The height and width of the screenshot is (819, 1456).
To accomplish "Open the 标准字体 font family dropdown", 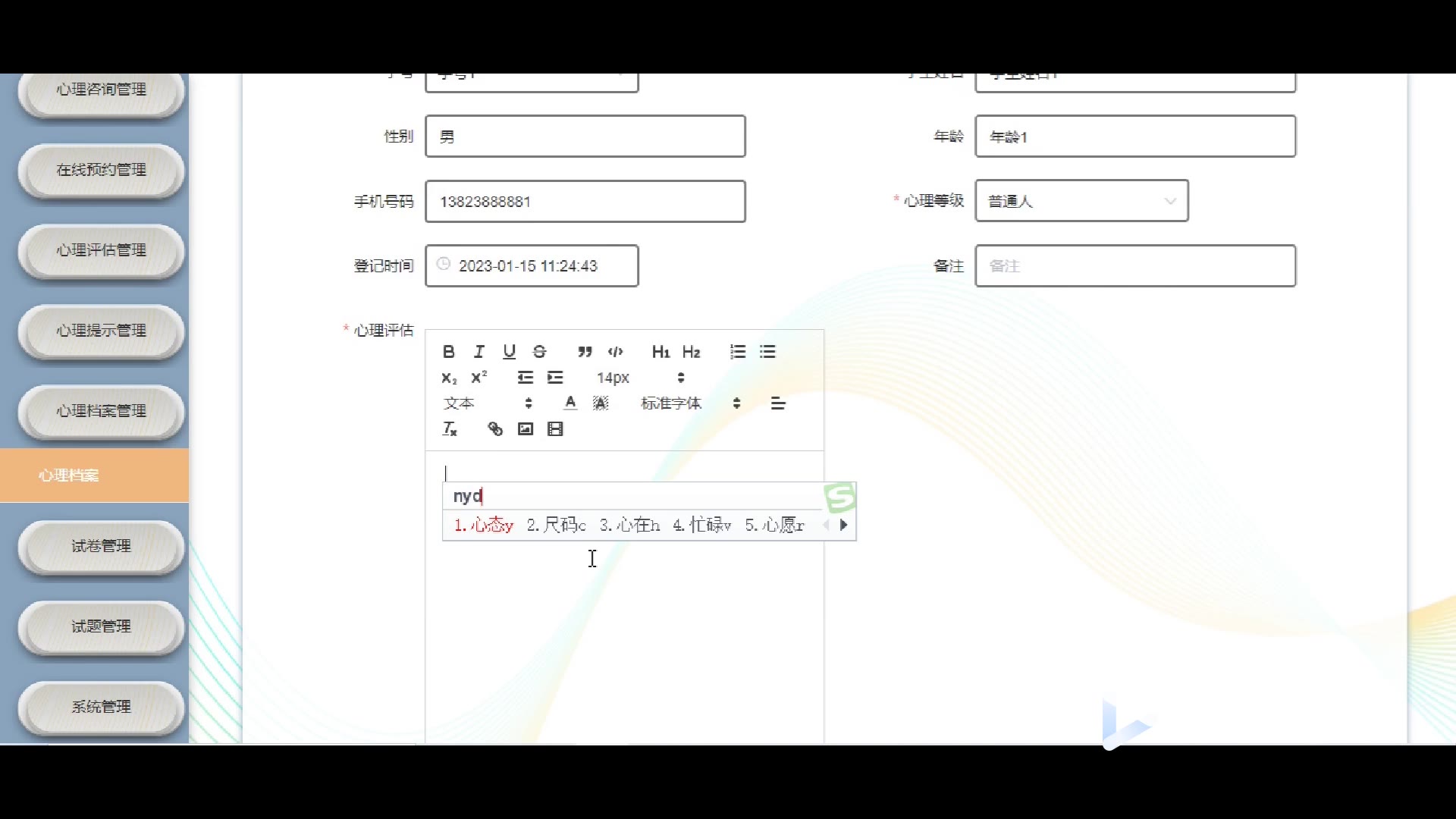I will 691,403.
